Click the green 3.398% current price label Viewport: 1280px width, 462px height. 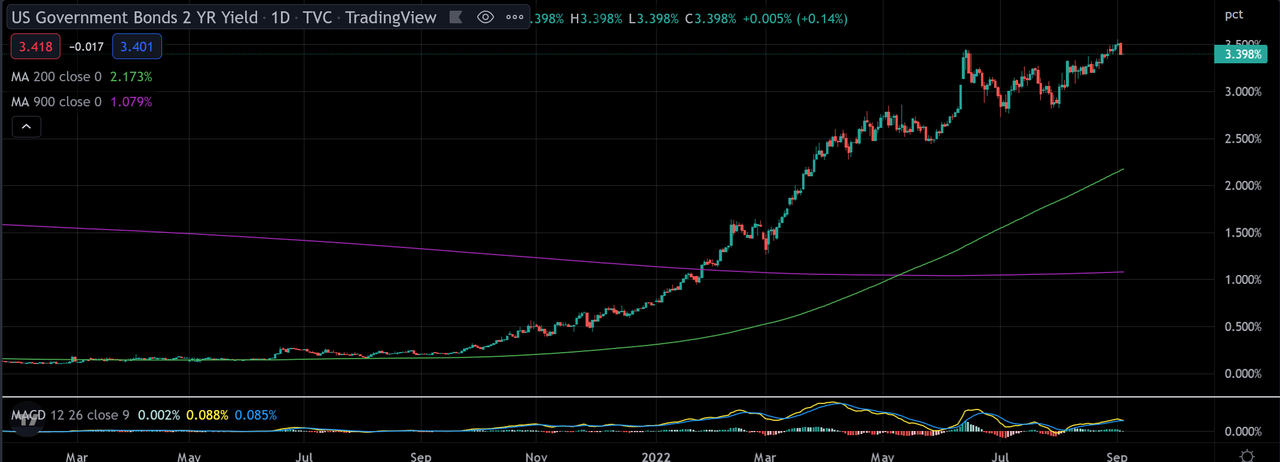(1240, 54)
